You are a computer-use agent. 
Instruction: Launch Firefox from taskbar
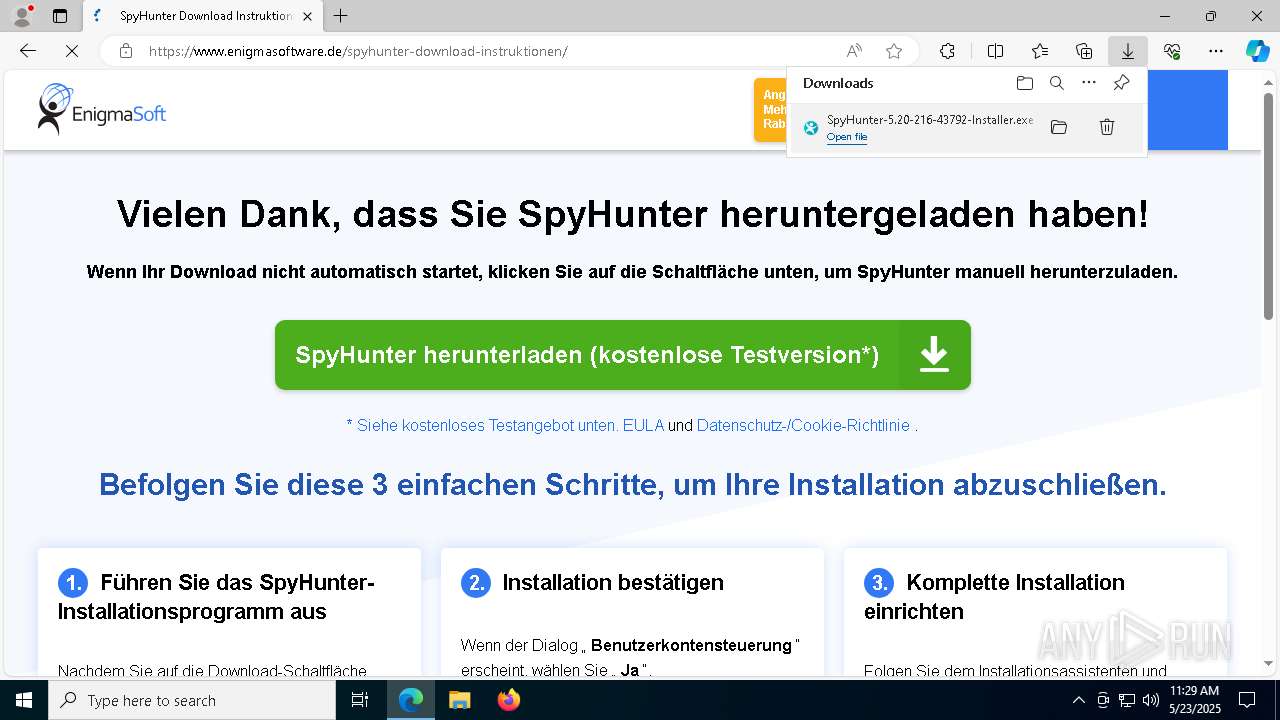point(508,700)
